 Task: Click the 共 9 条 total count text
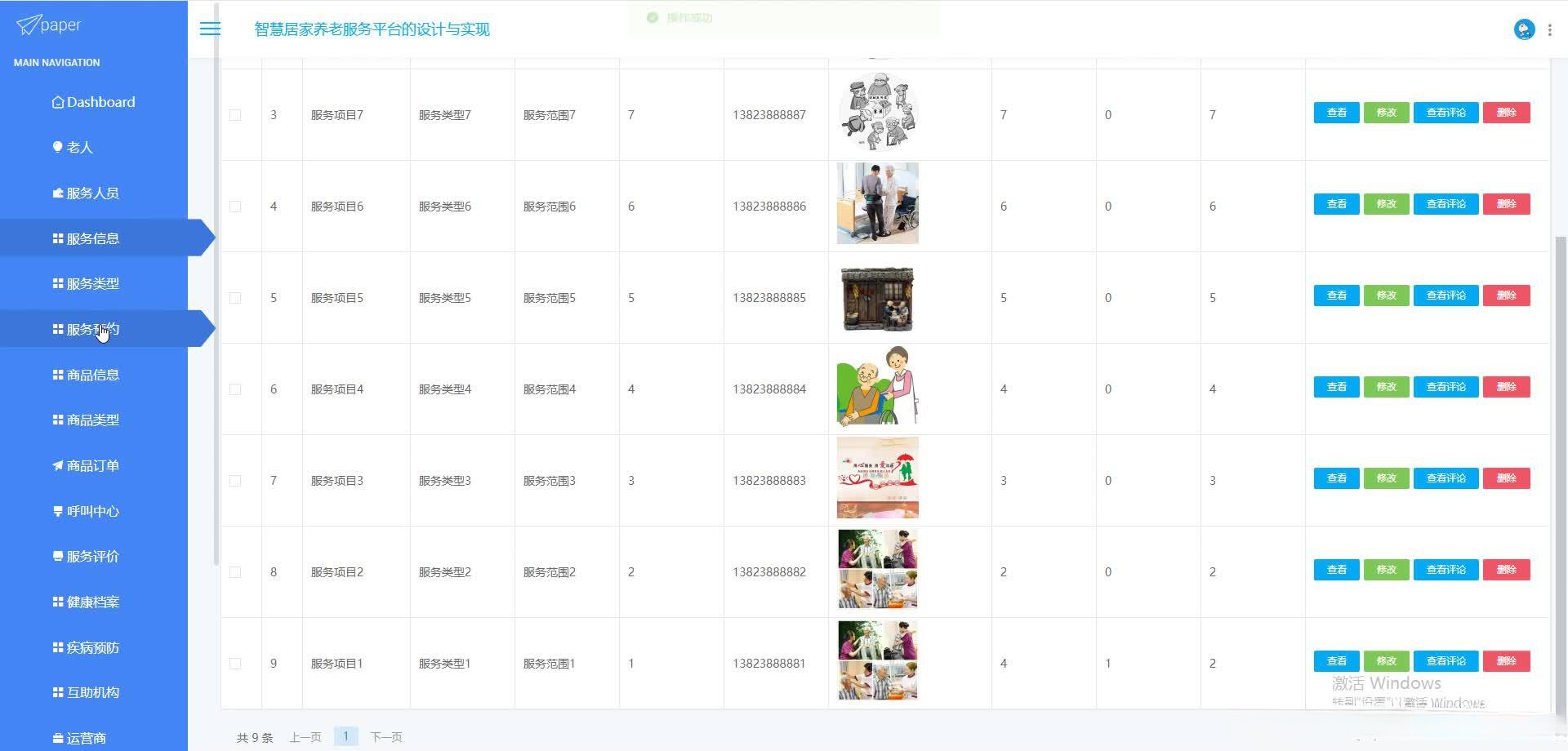click(x=255, y=737)
